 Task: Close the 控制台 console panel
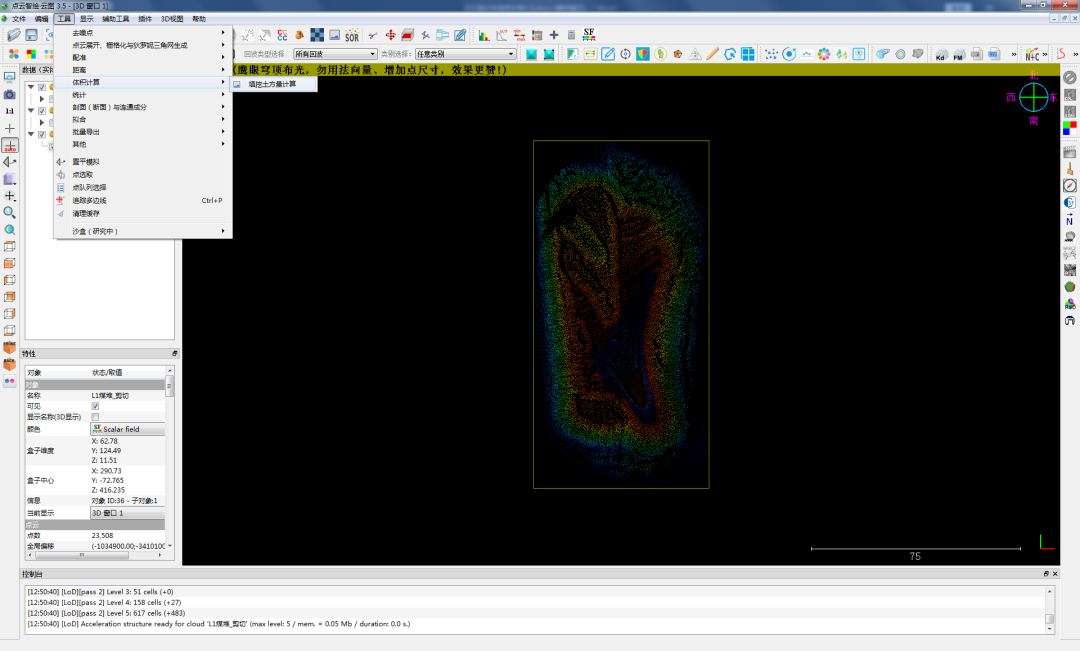click(1055, 574)
